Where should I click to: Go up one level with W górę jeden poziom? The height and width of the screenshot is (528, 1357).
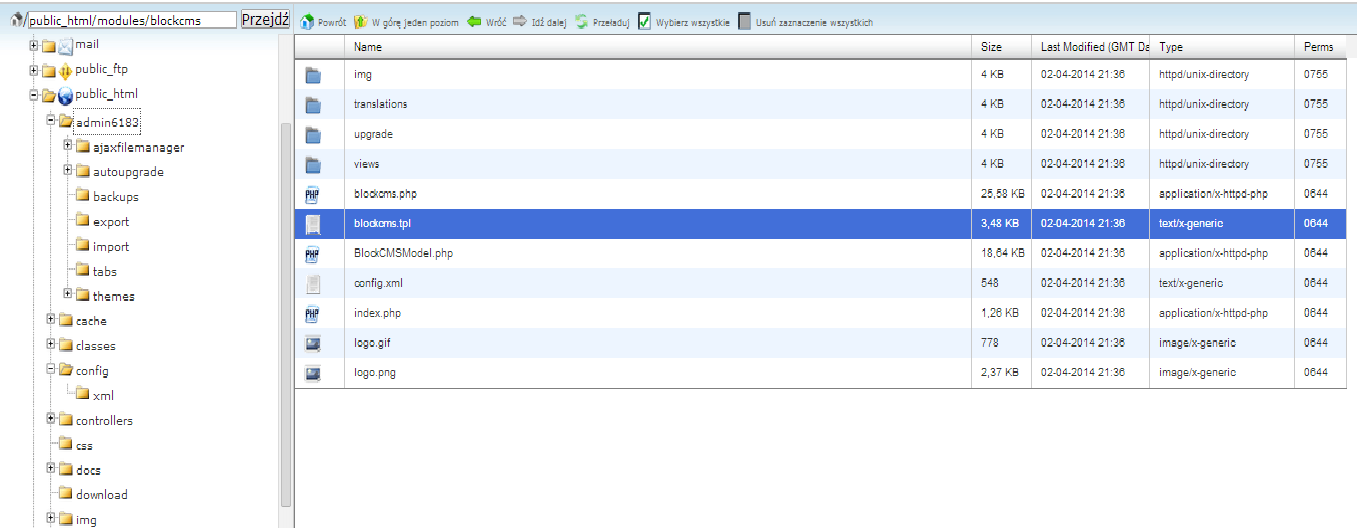[406, 22]
